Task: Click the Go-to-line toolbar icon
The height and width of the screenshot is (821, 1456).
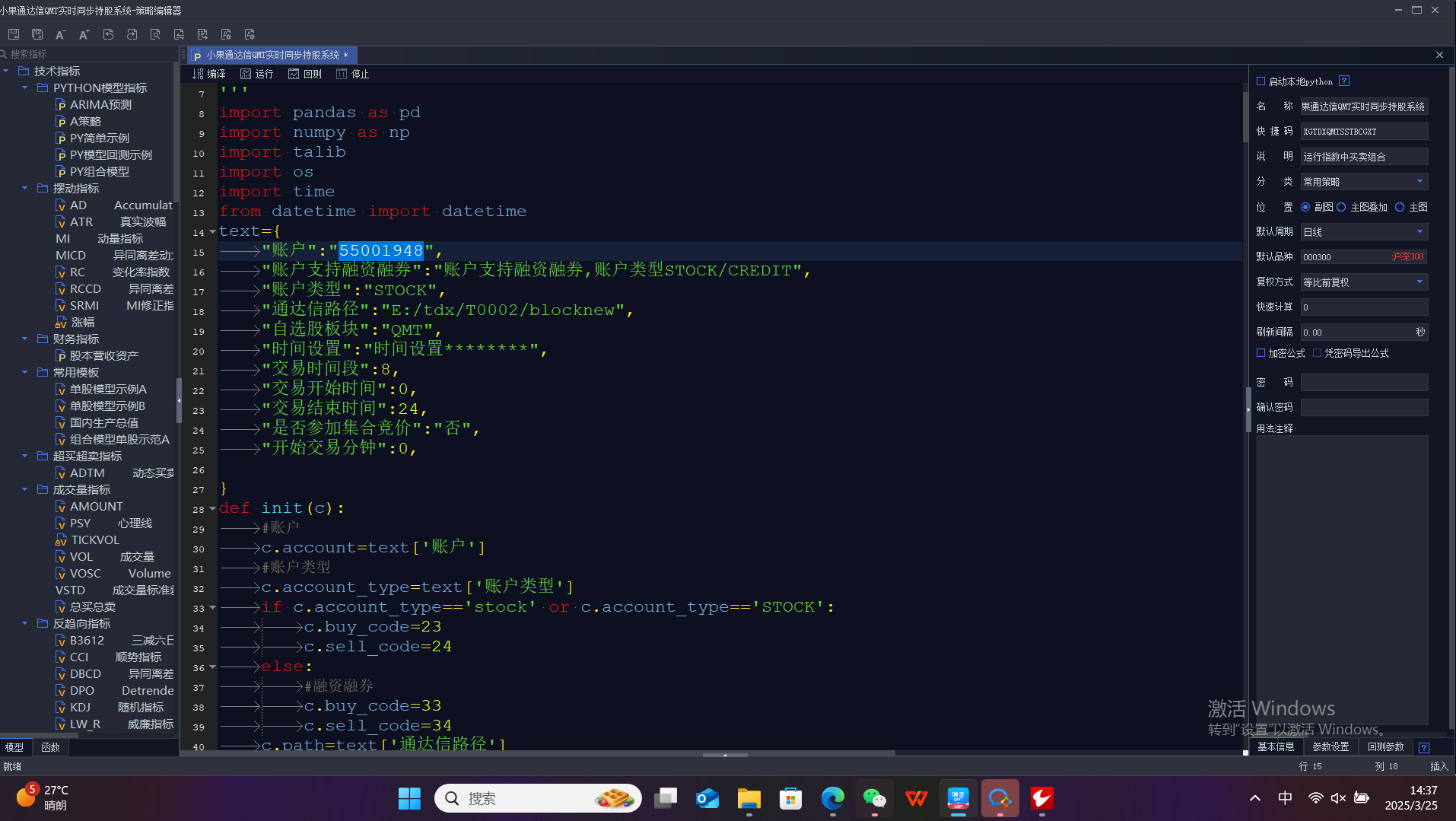Action: click(x=202, y=34)
